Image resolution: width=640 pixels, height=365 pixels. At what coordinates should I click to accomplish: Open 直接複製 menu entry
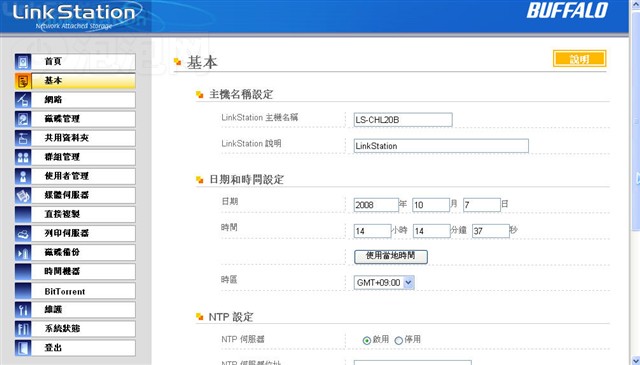click(83, 214)
